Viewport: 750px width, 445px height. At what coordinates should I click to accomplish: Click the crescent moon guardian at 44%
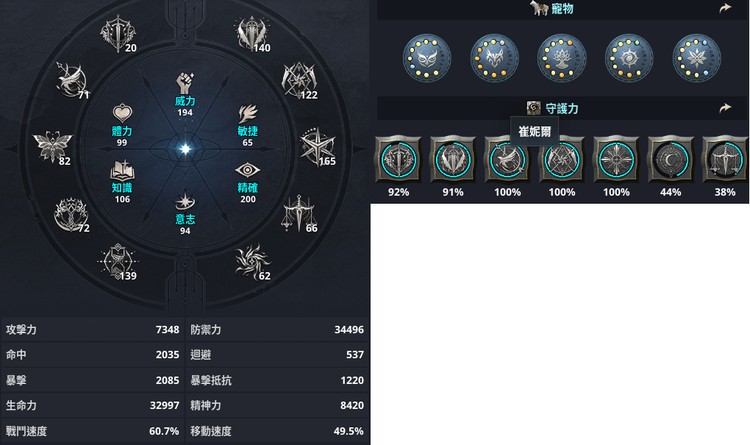point(670,159)
